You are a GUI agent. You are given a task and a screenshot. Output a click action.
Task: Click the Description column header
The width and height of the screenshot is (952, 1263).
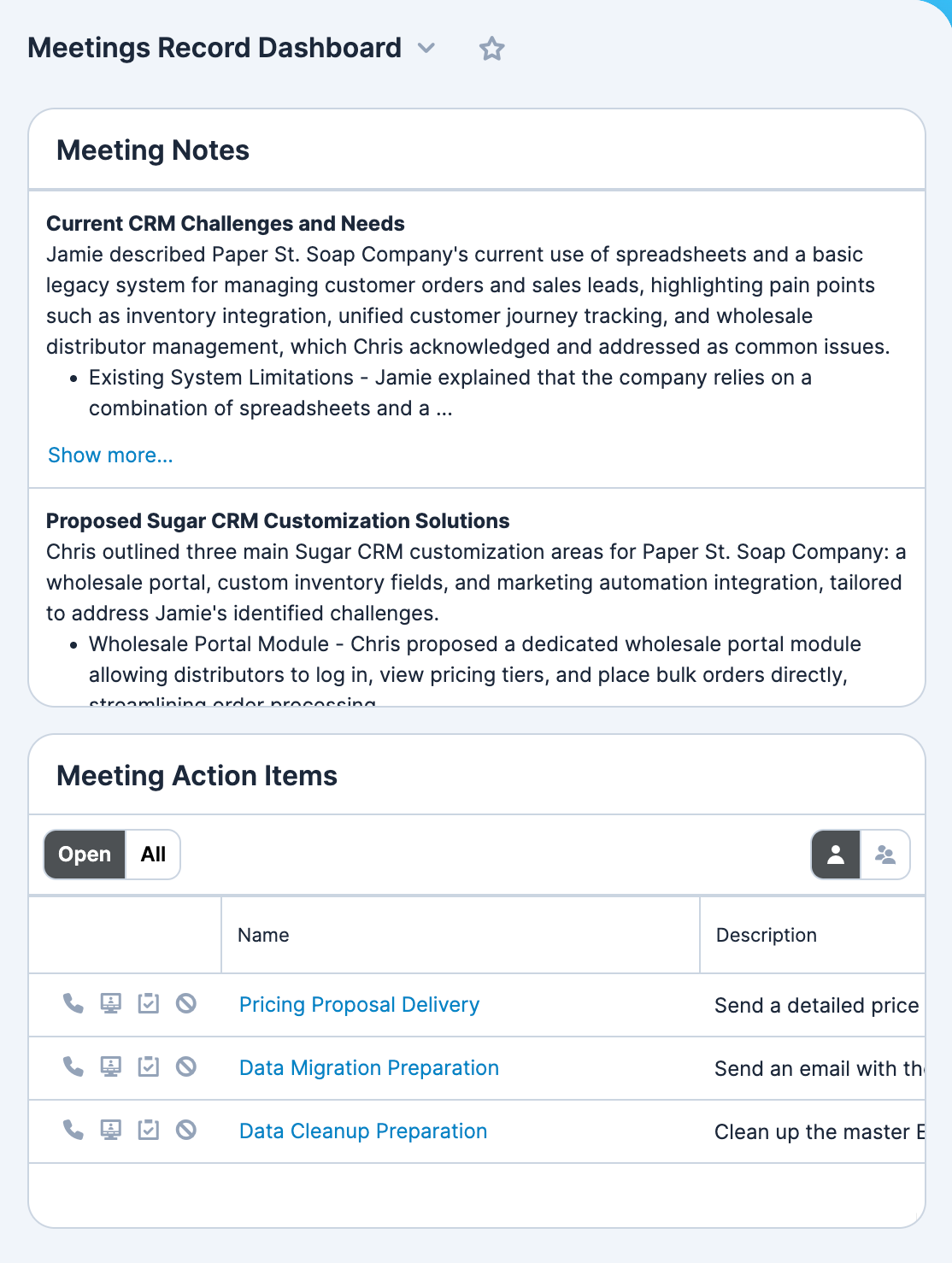(x=766, y=935)
